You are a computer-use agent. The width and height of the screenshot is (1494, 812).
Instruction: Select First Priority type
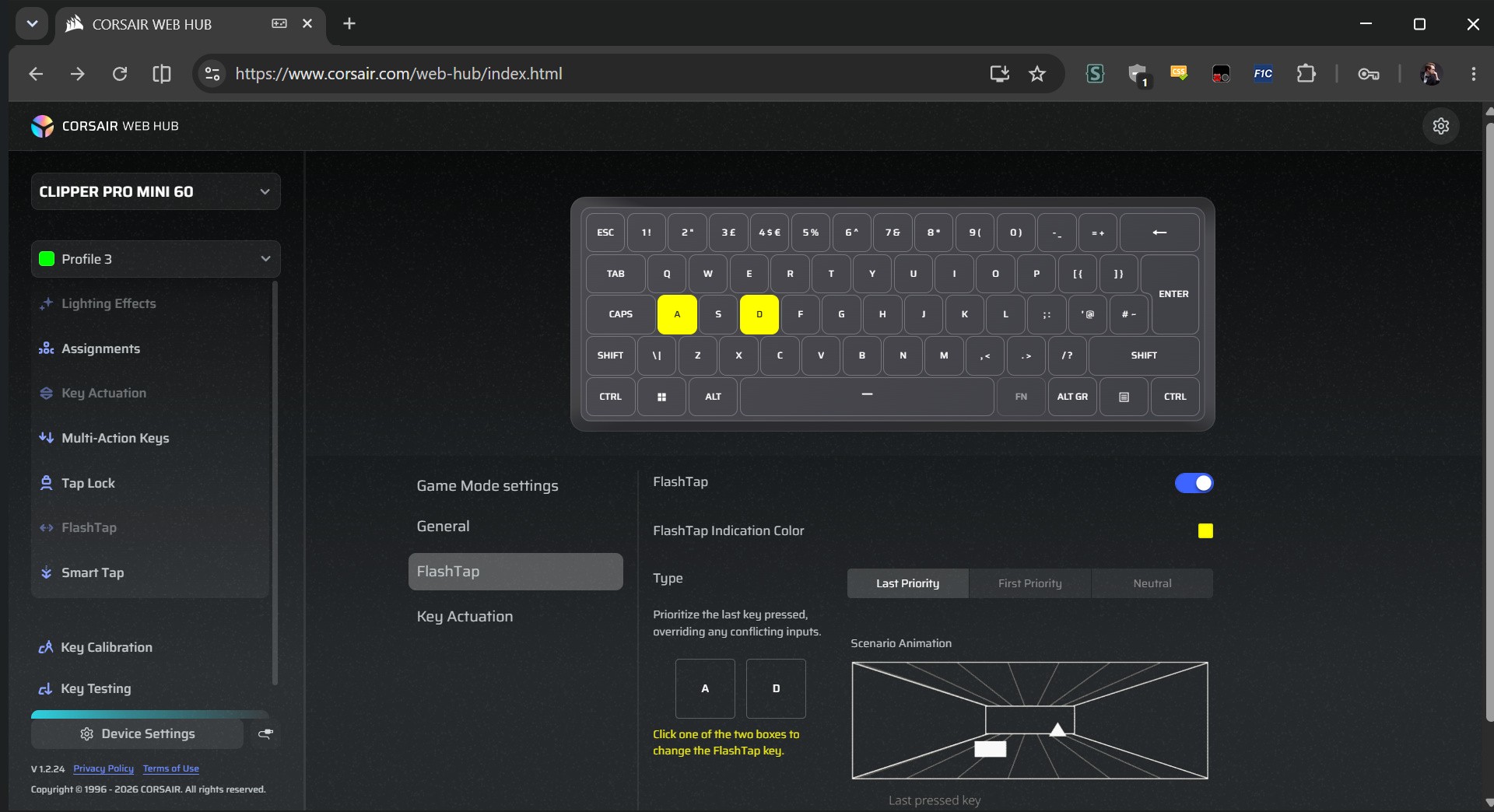click(x=1029, y=583)
